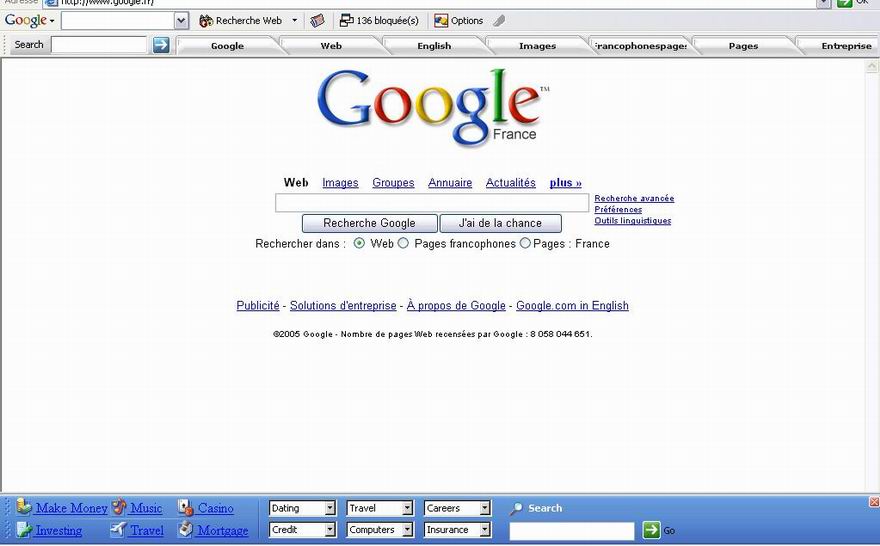The width and height of the screenshot is (880, 546).
Task: Open Préférences link
Action: pyautogui.click(x=618, y=209)
